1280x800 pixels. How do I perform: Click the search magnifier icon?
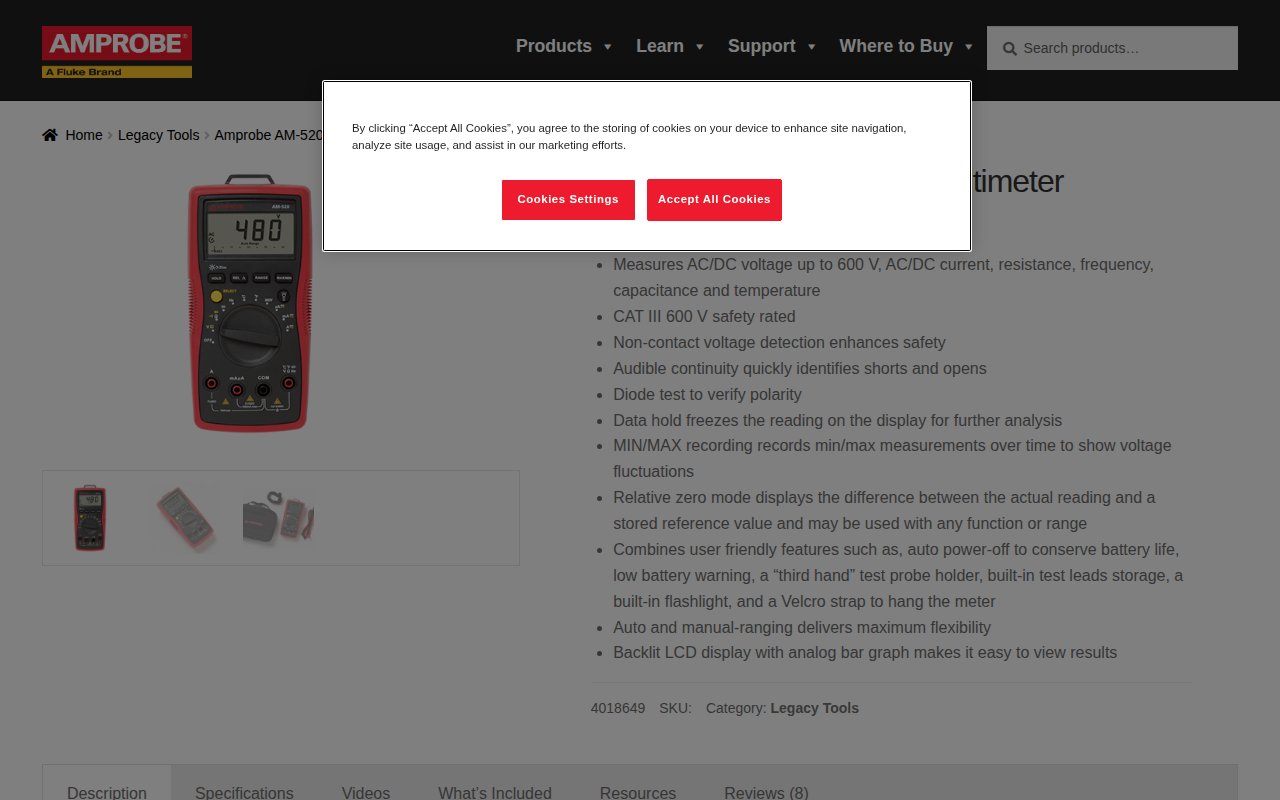coord(1009,49)
